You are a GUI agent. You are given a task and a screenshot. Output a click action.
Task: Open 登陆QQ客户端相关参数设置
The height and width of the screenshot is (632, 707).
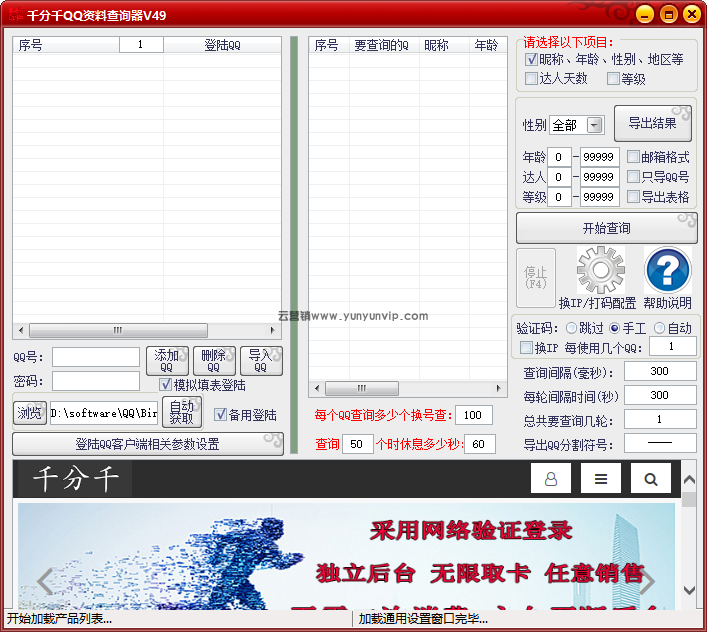(x=148, y=444)
